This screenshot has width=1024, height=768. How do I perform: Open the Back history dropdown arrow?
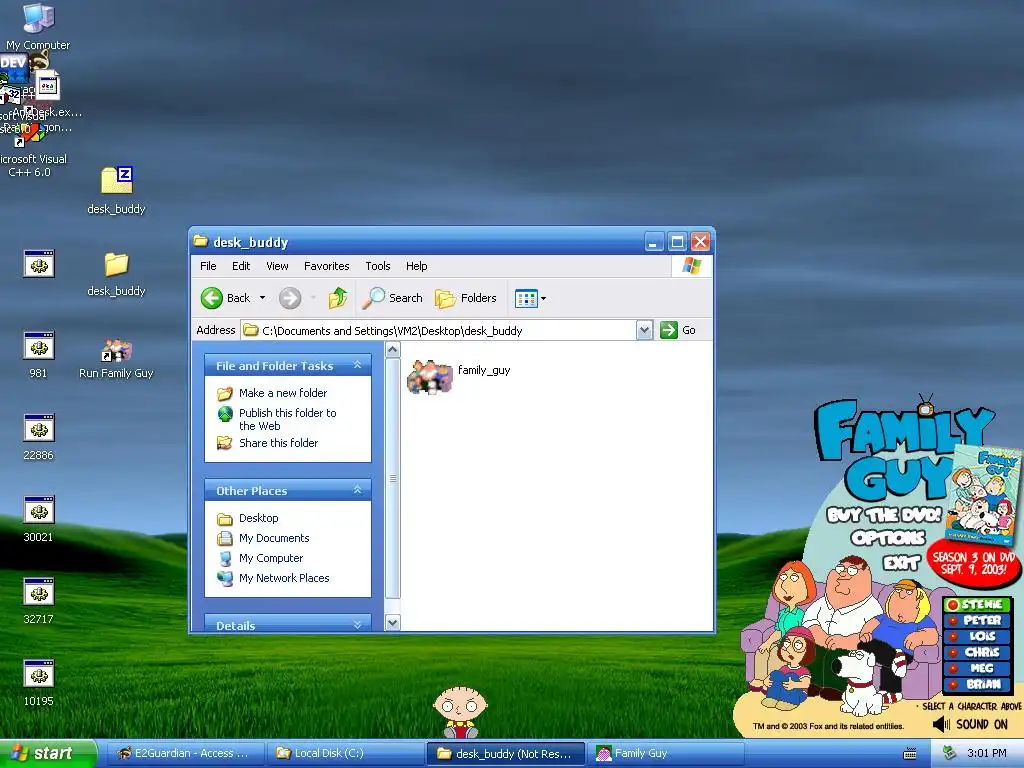(x=263, y=298)
